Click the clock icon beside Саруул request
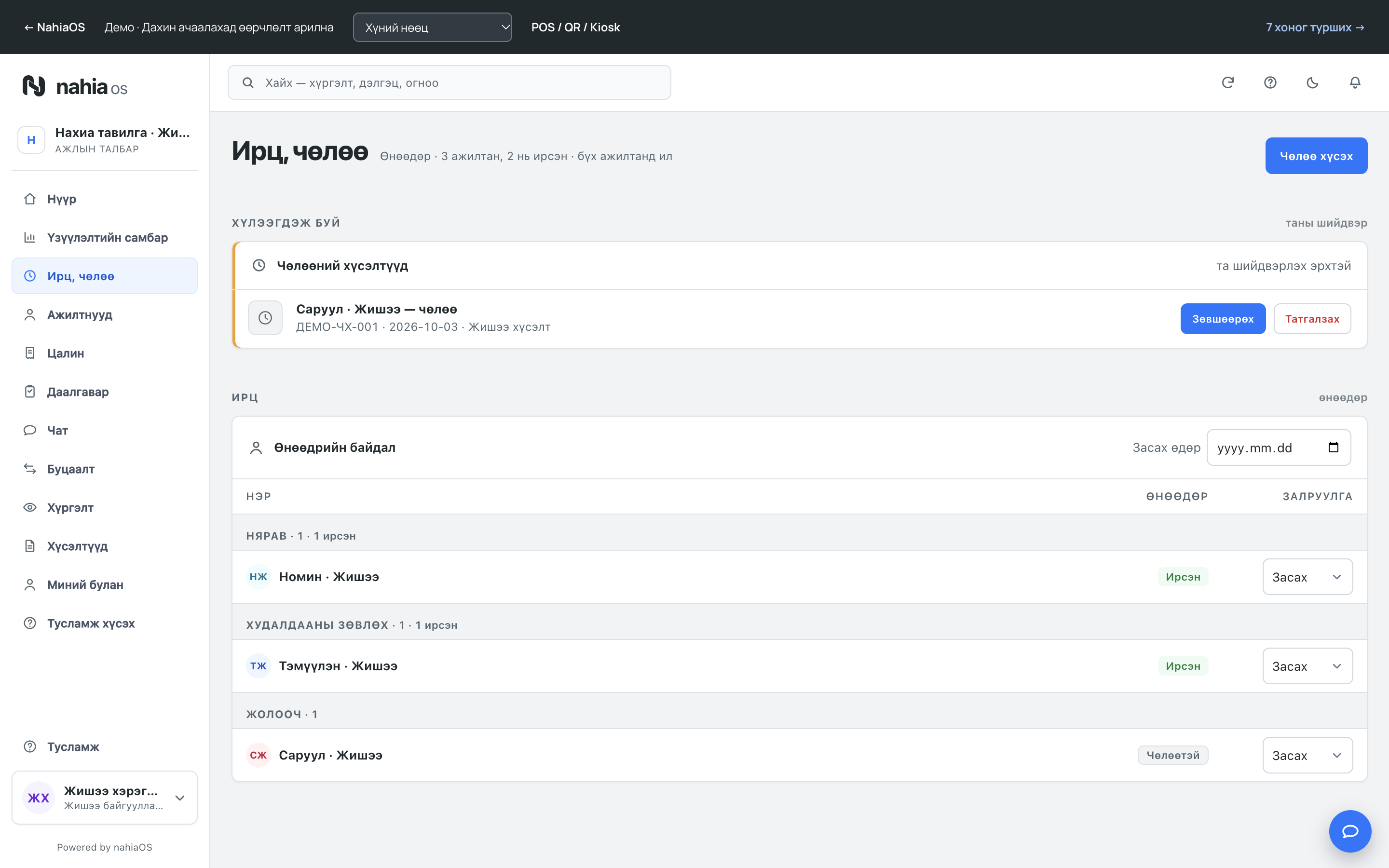This screenshot has height=868, width=1389. click(x=265, y=318)
